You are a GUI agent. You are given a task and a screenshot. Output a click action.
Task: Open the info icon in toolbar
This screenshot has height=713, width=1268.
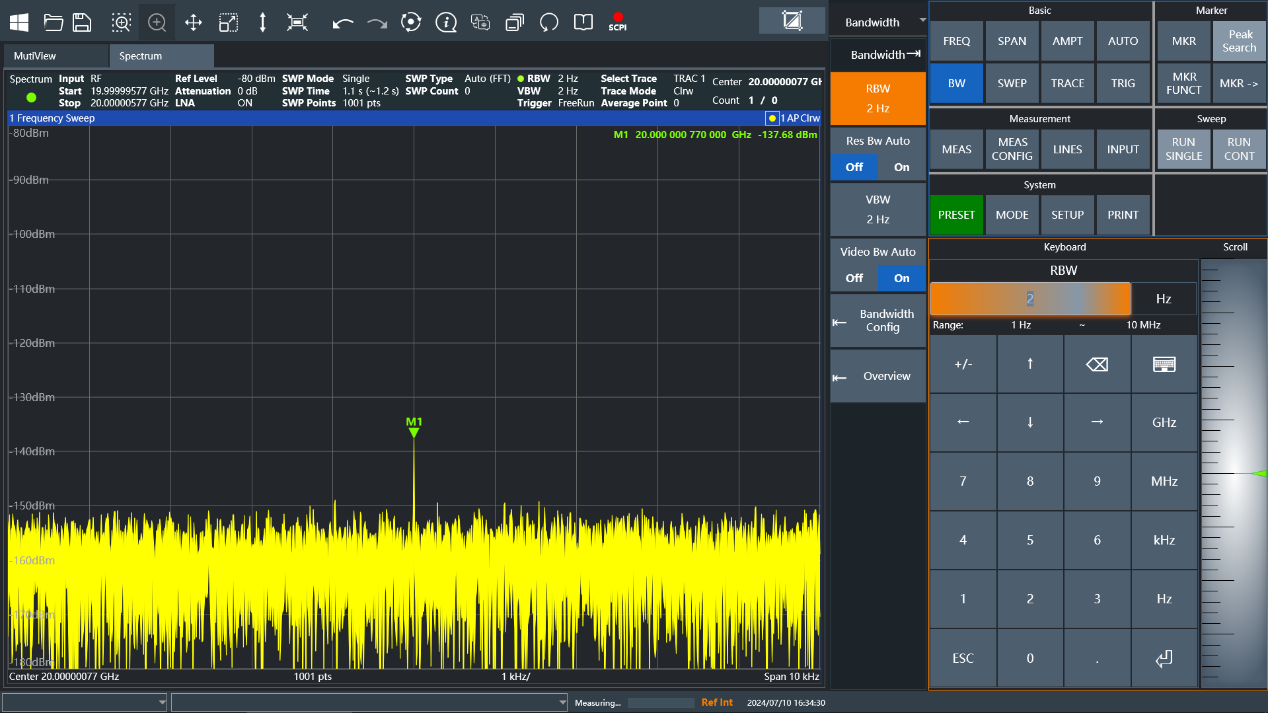[446, 22]
